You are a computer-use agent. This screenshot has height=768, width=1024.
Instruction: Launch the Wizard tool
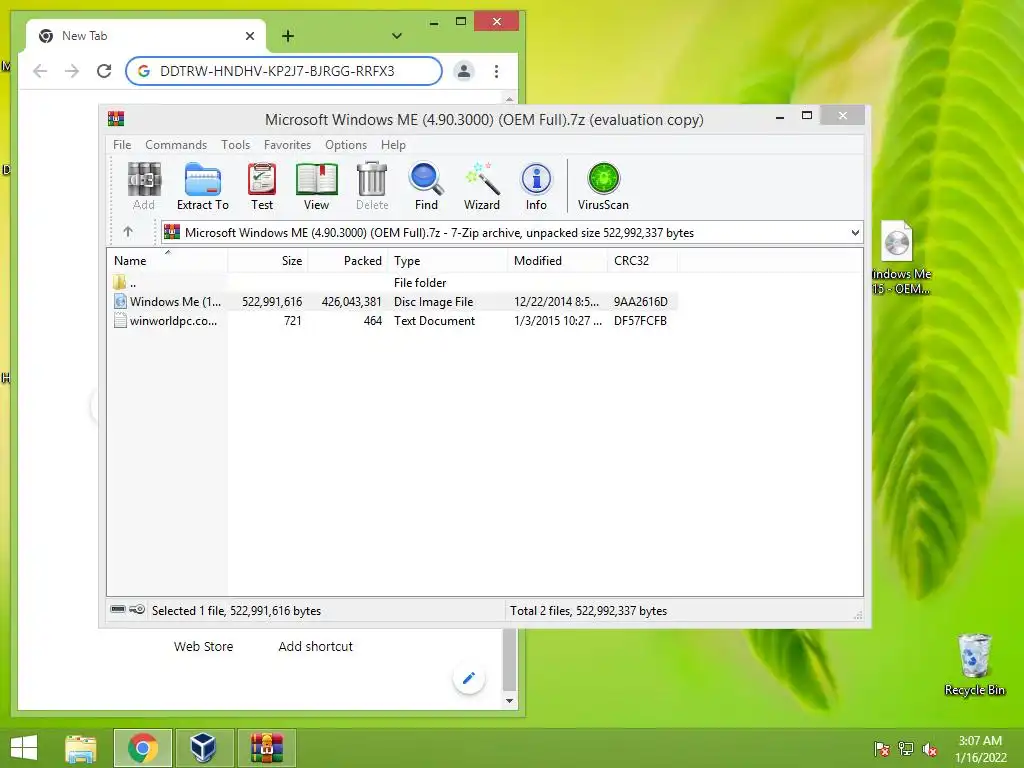click(x=482, y=186)
